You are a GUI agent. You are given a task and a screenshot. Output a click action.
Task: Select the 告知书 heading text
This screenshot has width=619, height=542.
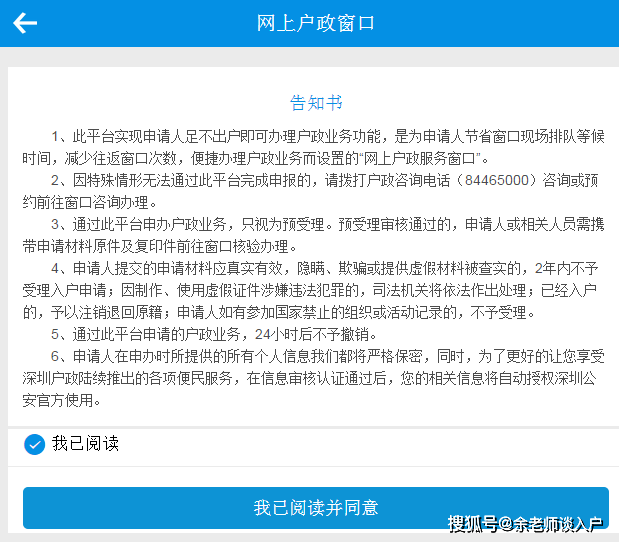(316, 103)
